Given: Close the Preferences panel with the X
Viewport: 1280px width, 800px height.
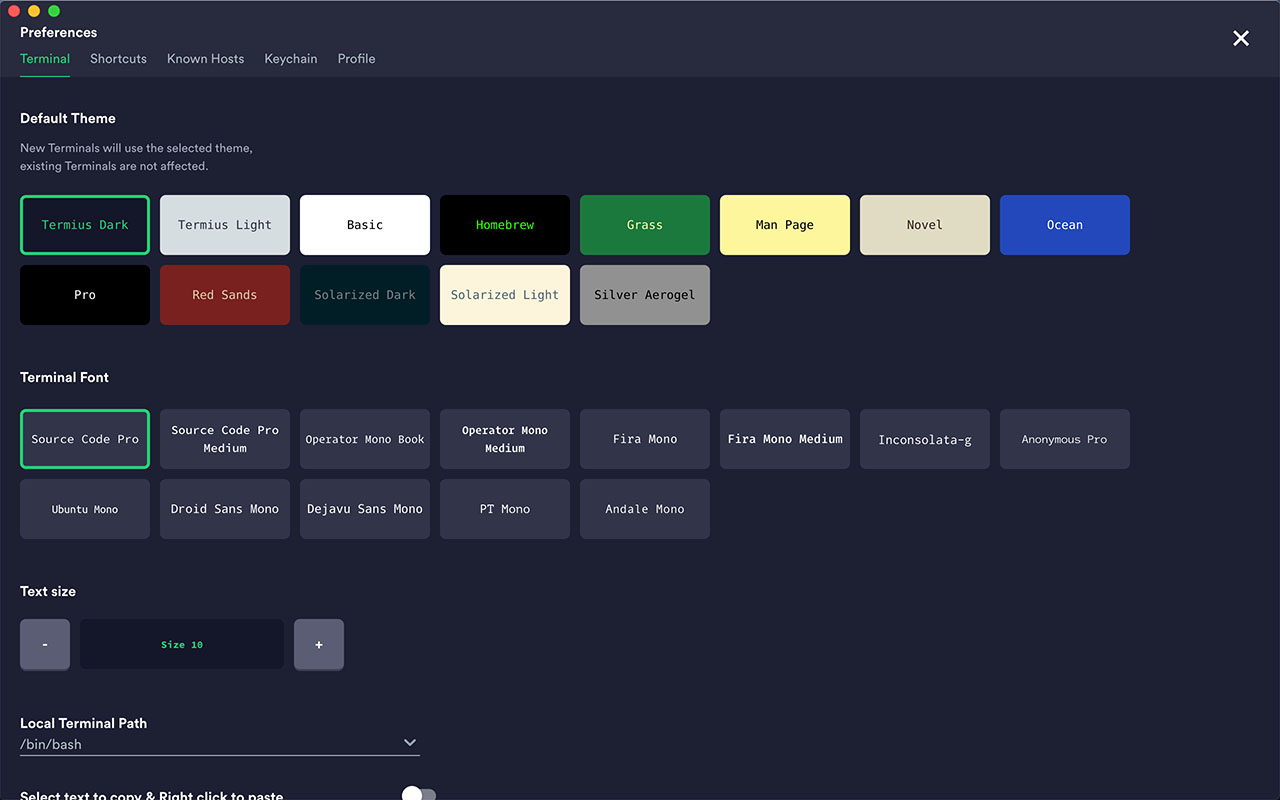Looking at the screenshot, I should tap(1241, 38).
